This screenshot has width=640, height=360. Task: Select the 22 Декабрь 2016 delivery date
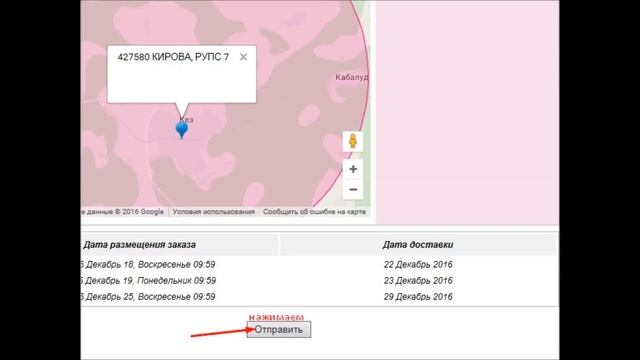[418, 264]
